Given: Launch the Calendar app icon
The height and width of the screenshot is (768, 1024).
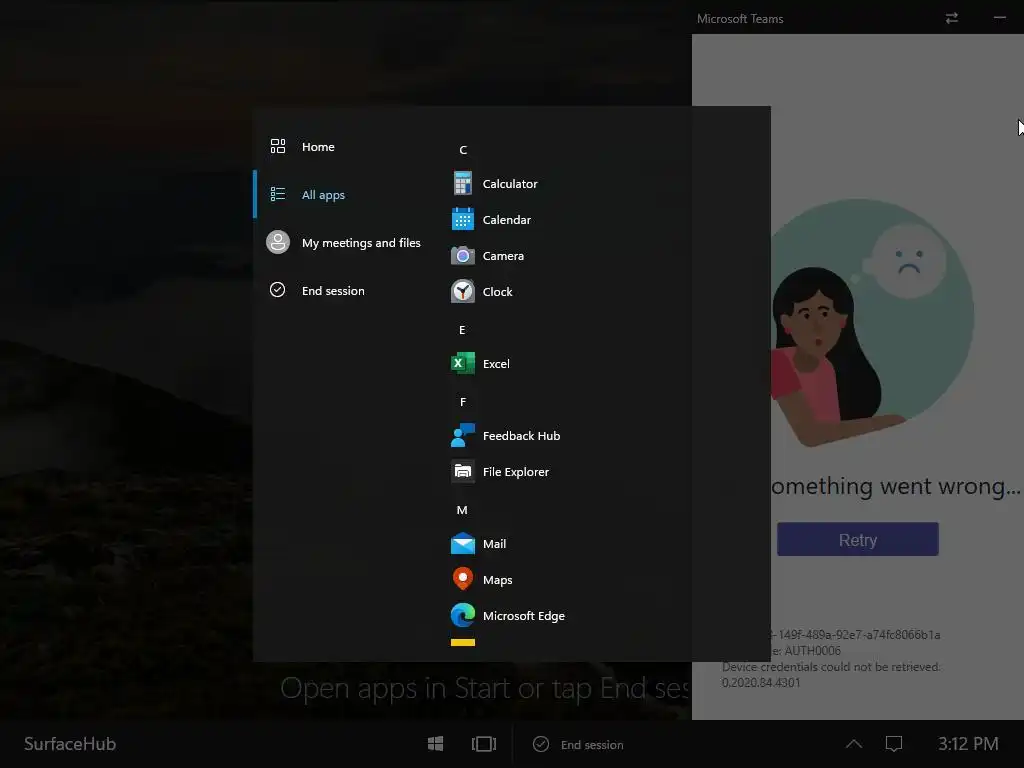Looking at the screenshot, I should (462, 219).
